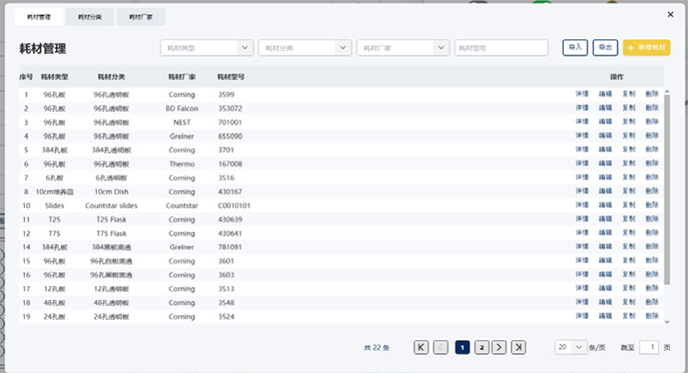Open 详情 for the Corning 3599 row
The image size is (688, 373).
coord(582,94)
